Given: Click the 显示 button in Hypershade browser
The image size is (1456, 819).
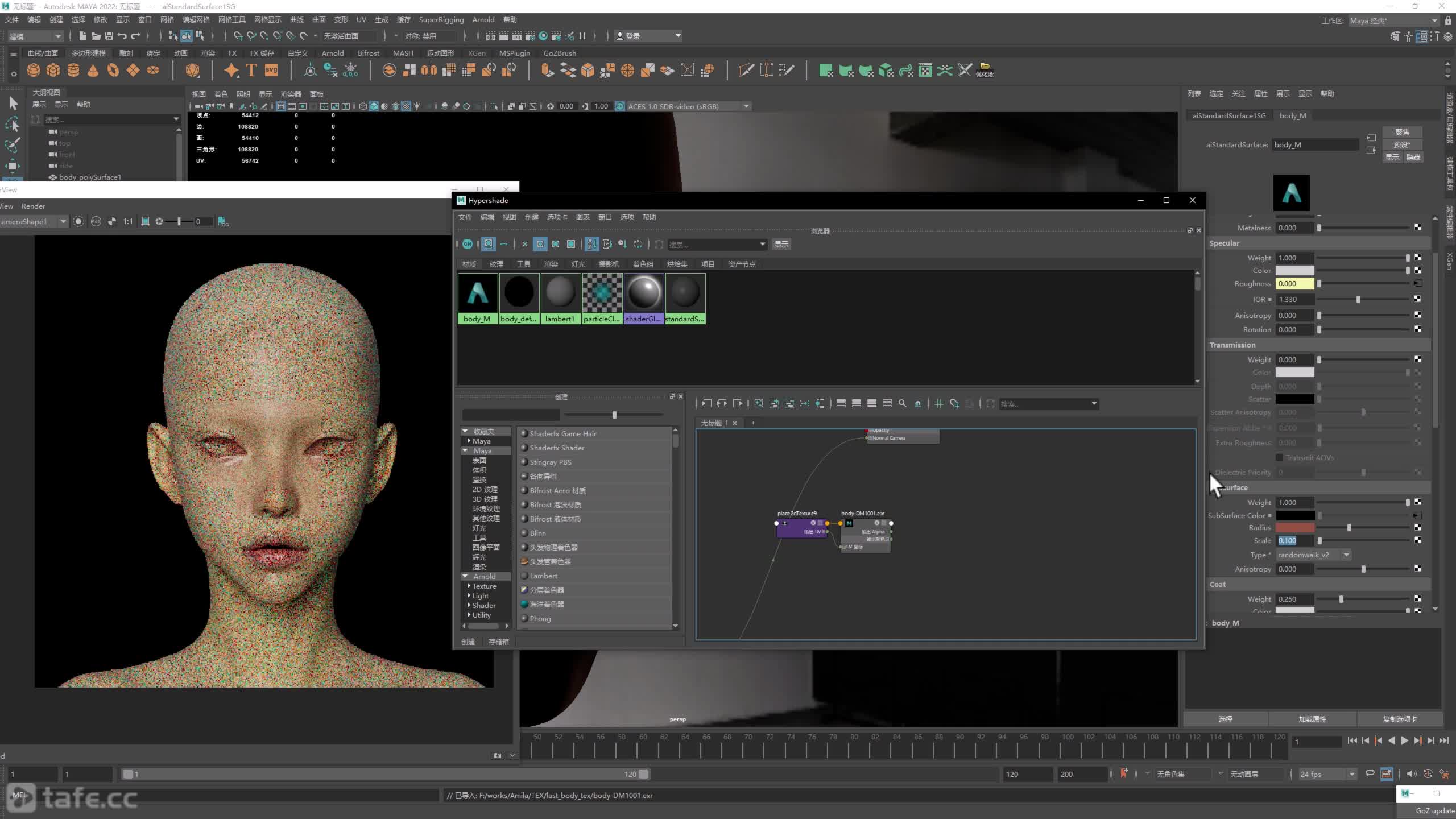Looking at the screenshot, I should pos(781,244).
